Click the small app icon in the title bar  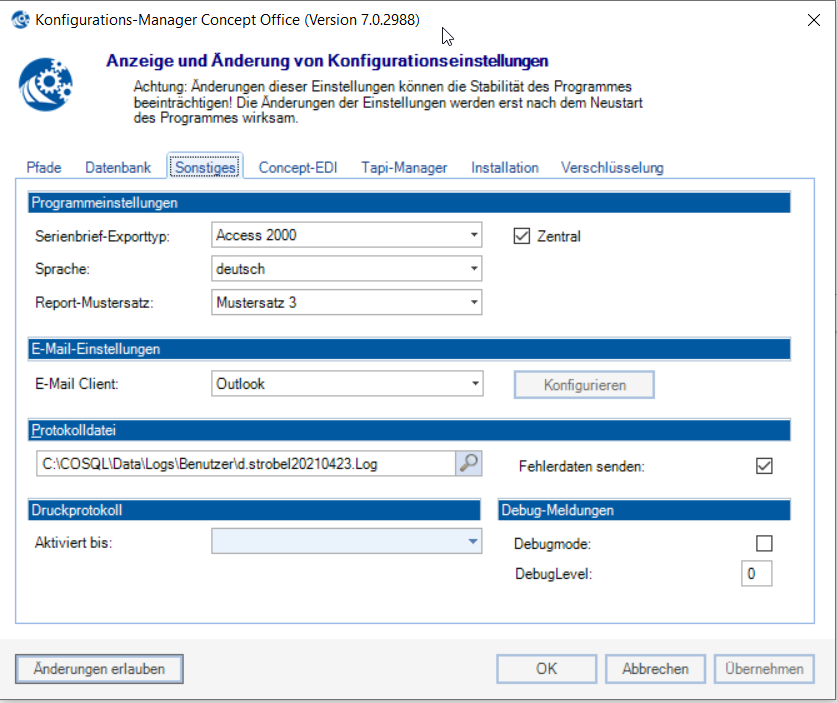pos(19,19)
